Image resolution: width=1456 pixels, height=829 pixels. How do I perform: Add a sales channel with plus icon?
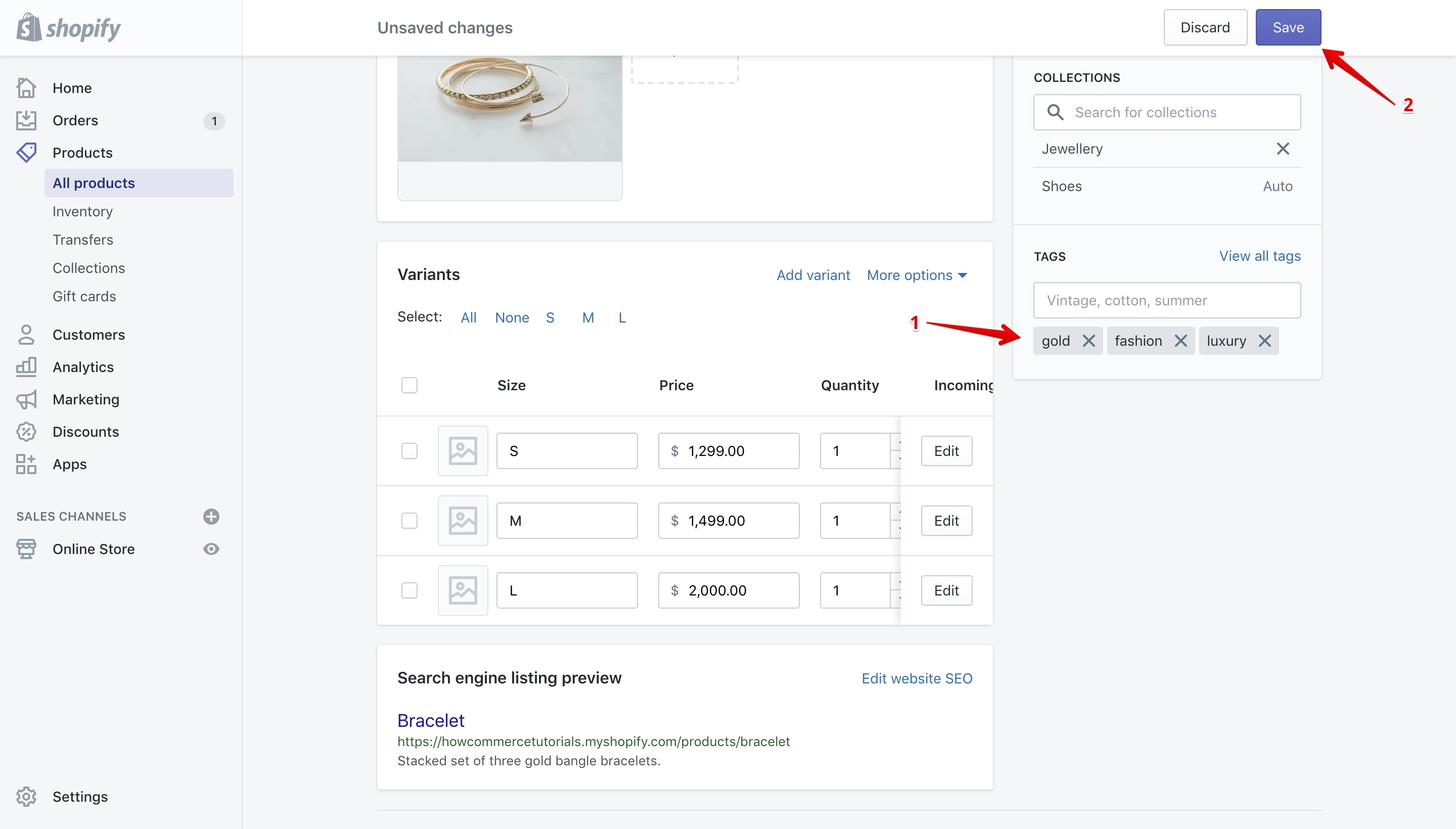point(211,517)
